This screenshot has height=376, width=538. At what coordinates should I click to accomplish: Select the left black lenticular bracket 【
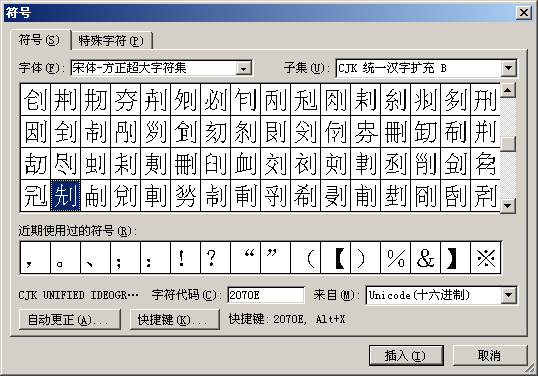pyautogui.click(x=336, y=258)
